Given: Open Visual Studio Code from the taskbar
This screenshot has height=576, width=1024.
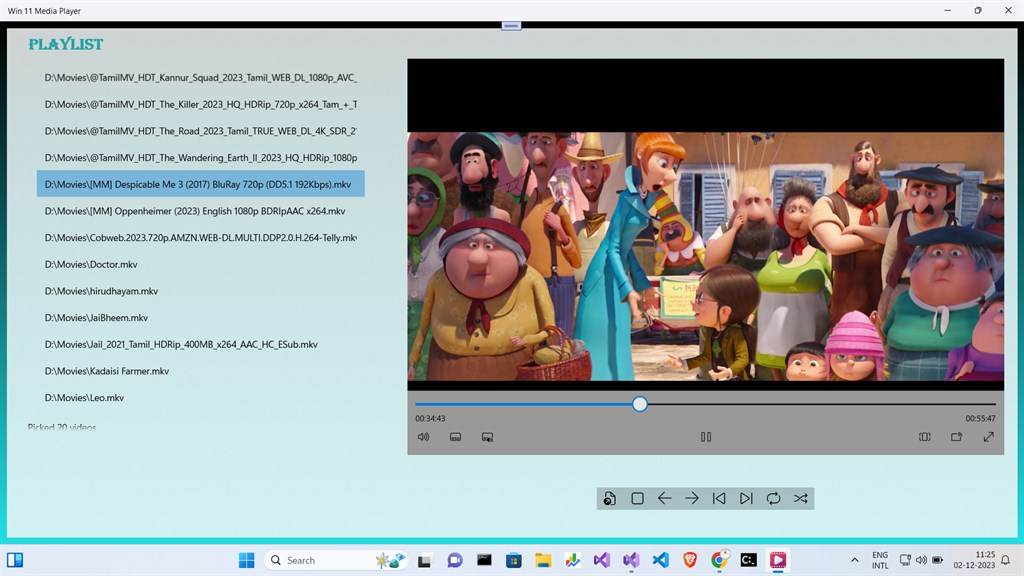Looking at the screenshot, I should click(x=660, y=560).
